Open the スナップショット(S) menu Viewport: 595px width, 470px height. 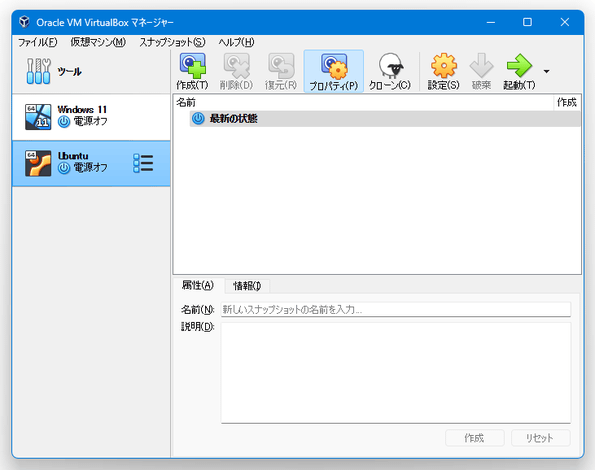(x=172, y=42)
